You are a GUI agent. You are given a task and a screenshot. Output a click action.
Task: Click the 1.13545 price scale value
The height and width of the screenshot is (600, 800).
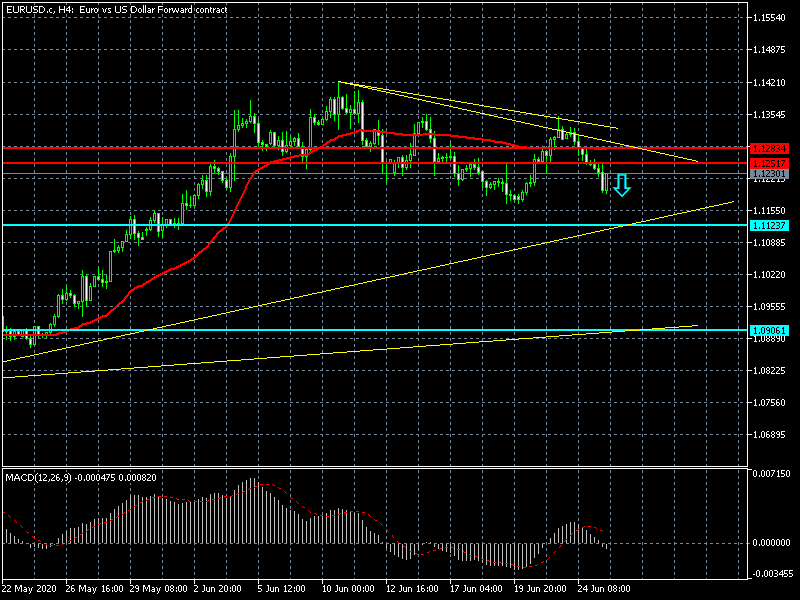click(769, 114)
